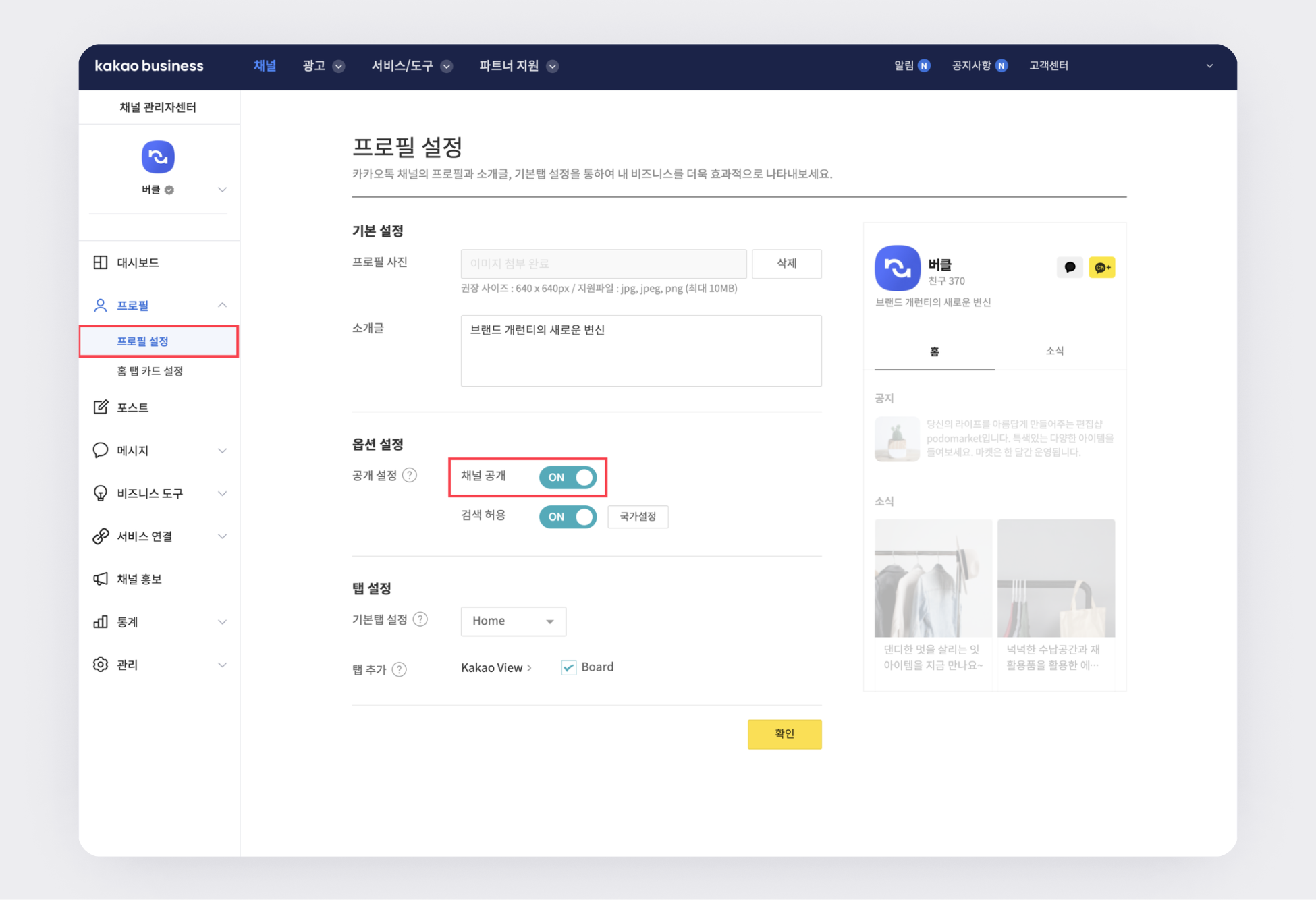This screenshot has height=900, width=1316.
Task: Click the business tools lightbulb icon
Action: [x=101, y=493]
